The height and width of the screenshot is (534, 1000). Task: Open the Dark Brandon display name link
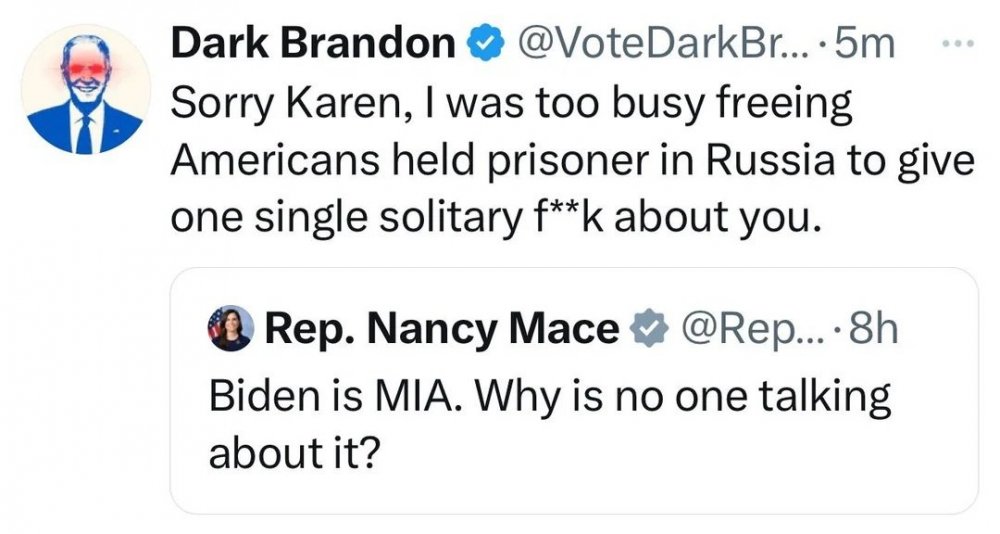(312, 44)
